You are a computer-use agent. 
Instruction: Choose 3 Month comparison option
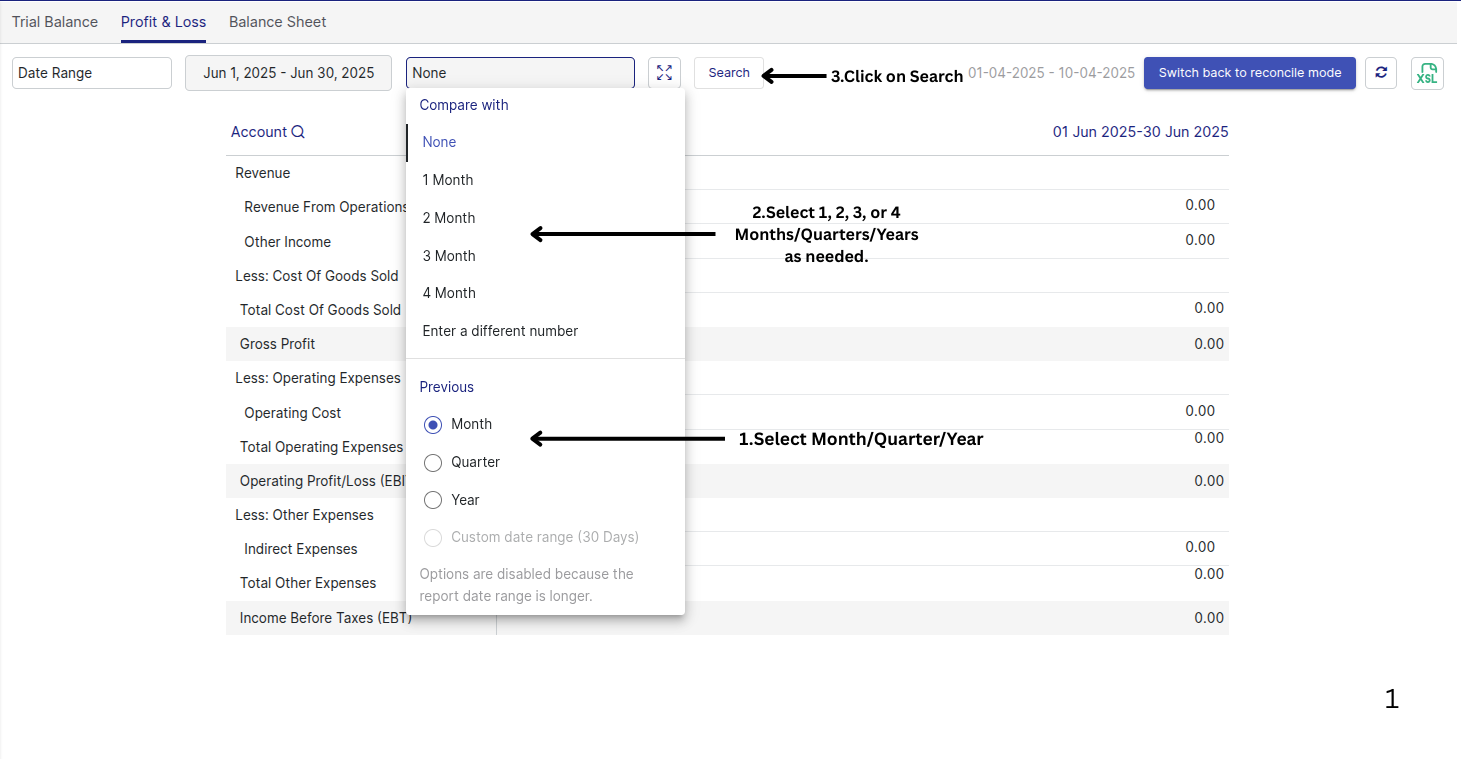545,256
